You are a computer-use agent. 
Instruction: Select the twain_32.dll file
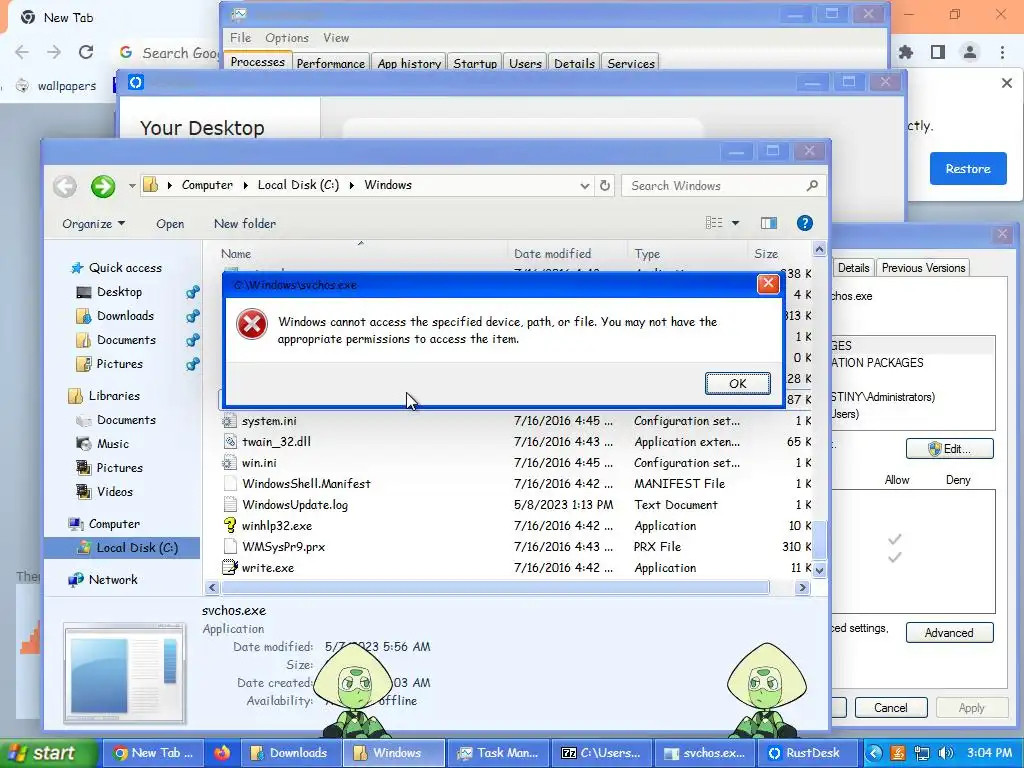tap(276, 442)
